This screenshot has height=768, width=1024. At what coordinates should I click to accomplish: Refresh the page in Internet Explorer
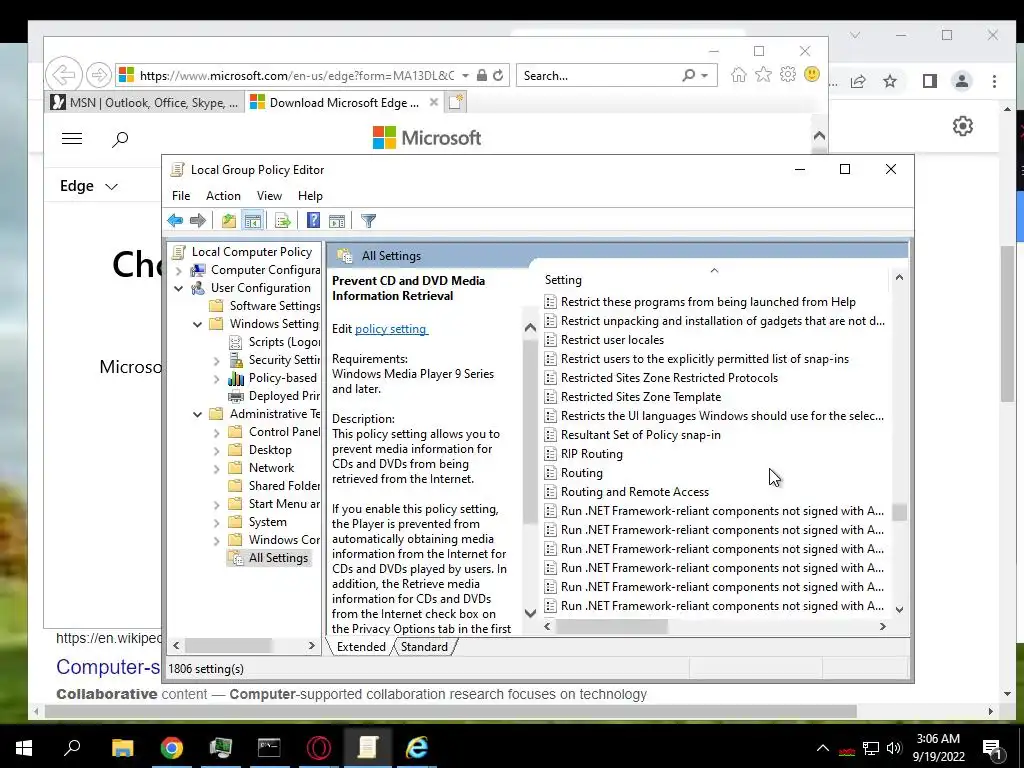pos(498,75)
